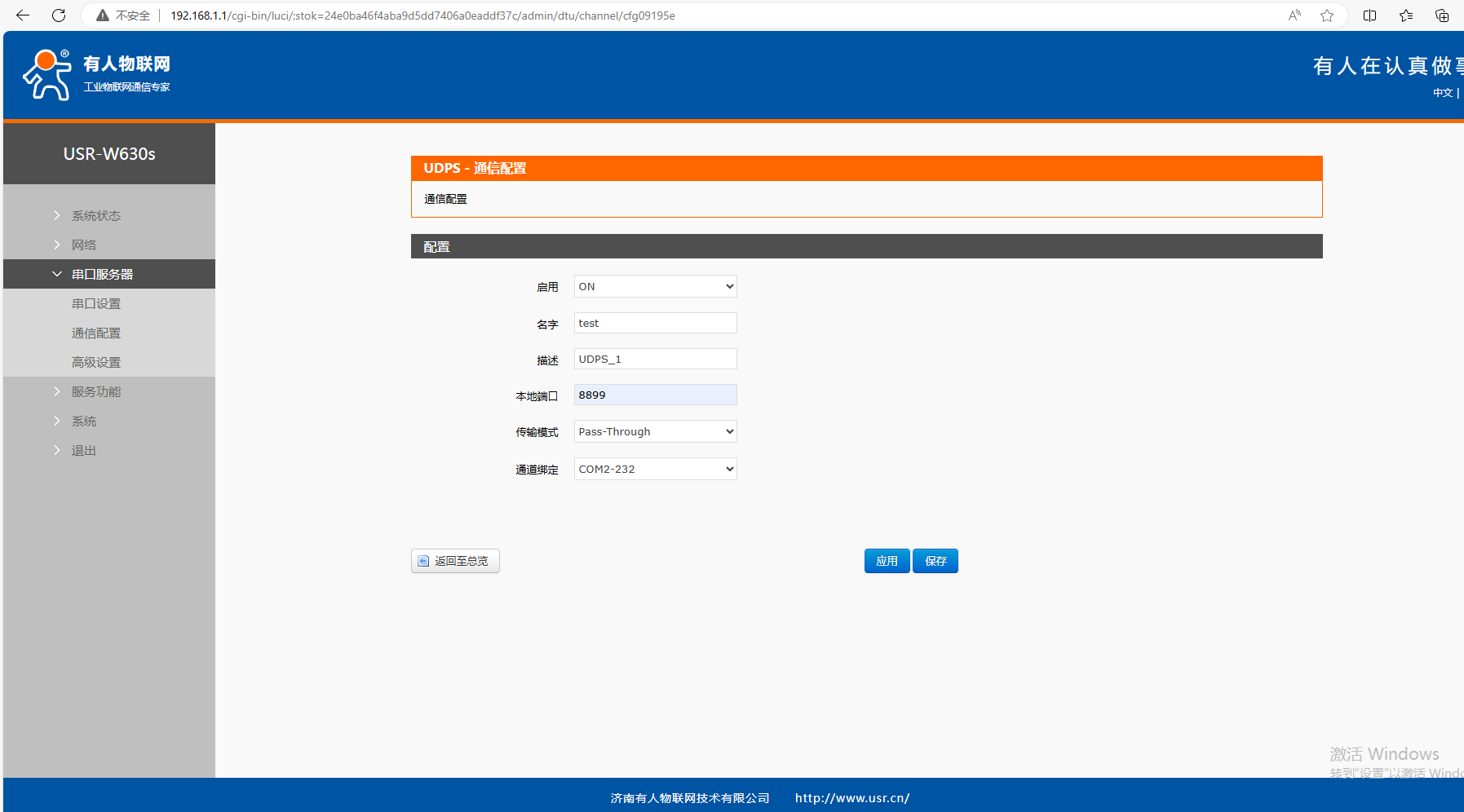Click the 返回至总览 button
Screen dimensions: 1464x812
455,561
